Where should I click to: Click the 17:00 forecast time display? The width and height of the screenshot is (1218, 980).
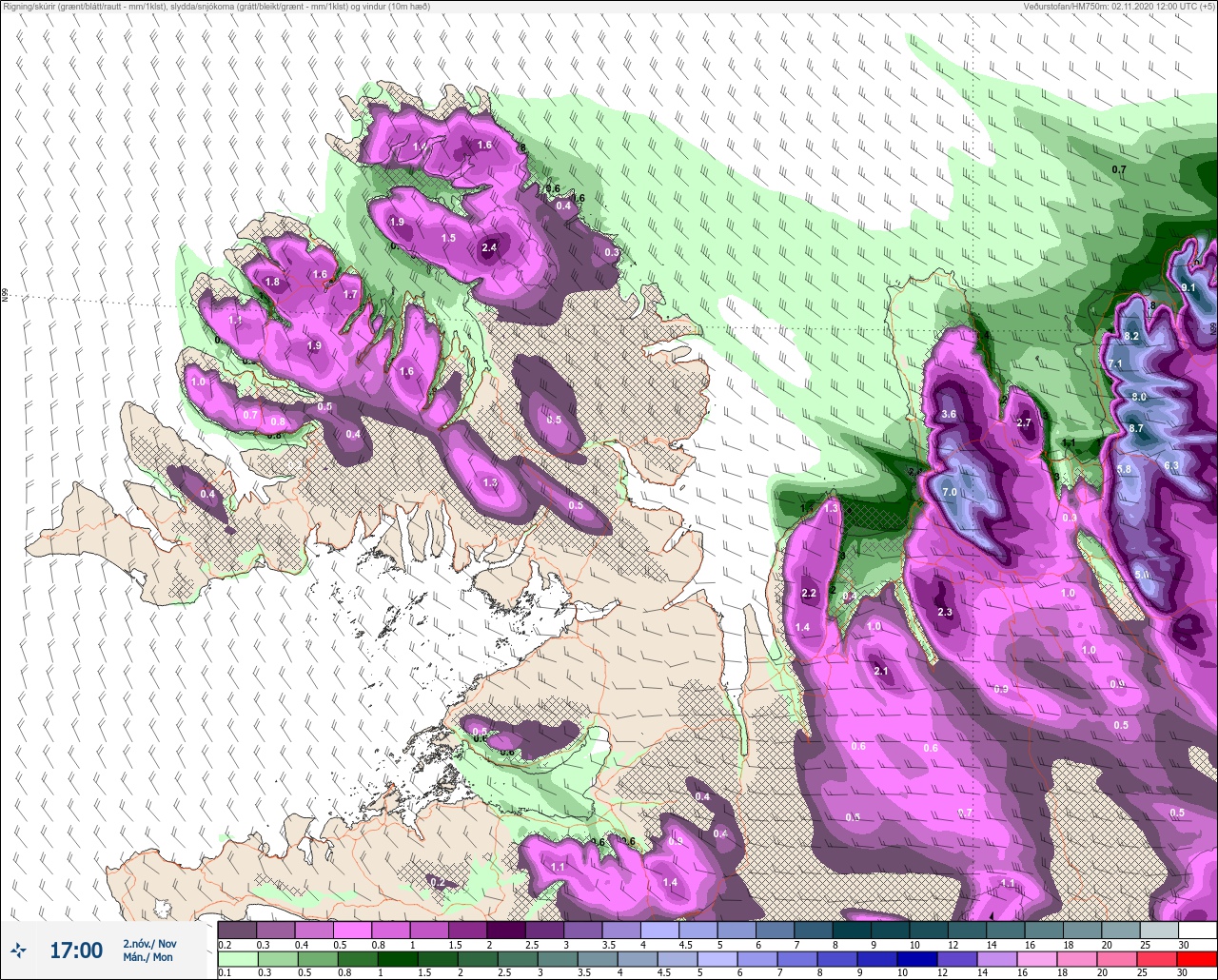click(x=76, y=950)
